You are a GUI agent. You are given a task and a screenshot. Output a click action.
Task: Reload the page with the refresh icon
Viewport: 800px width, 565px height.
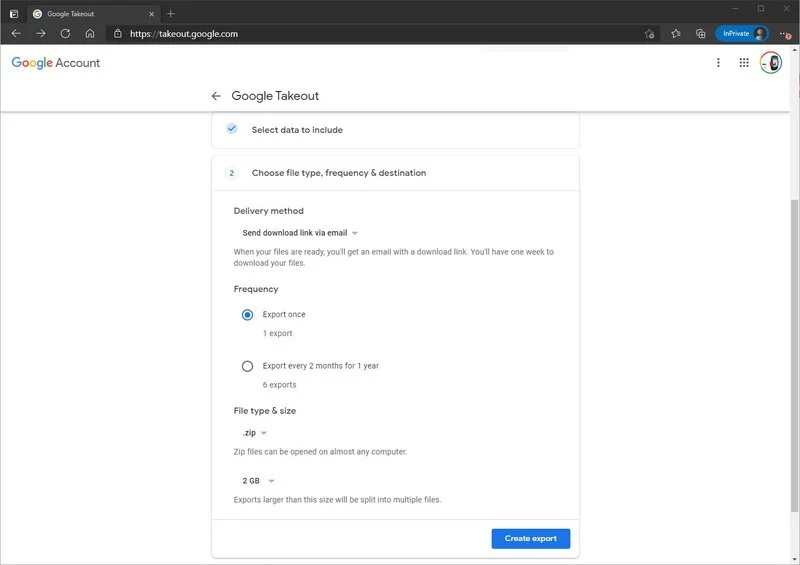65,34
